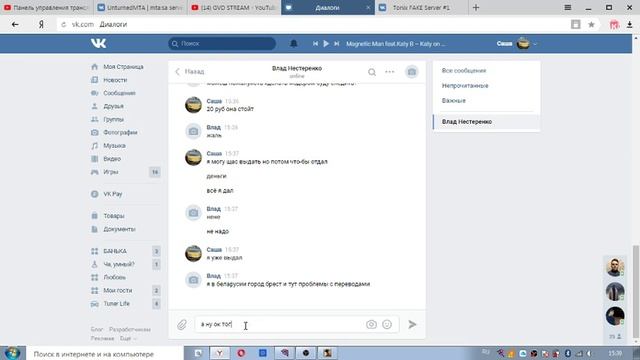640x360 pixels.
Task: Open the Yandex Я home button
Action: tap(41, 24)
